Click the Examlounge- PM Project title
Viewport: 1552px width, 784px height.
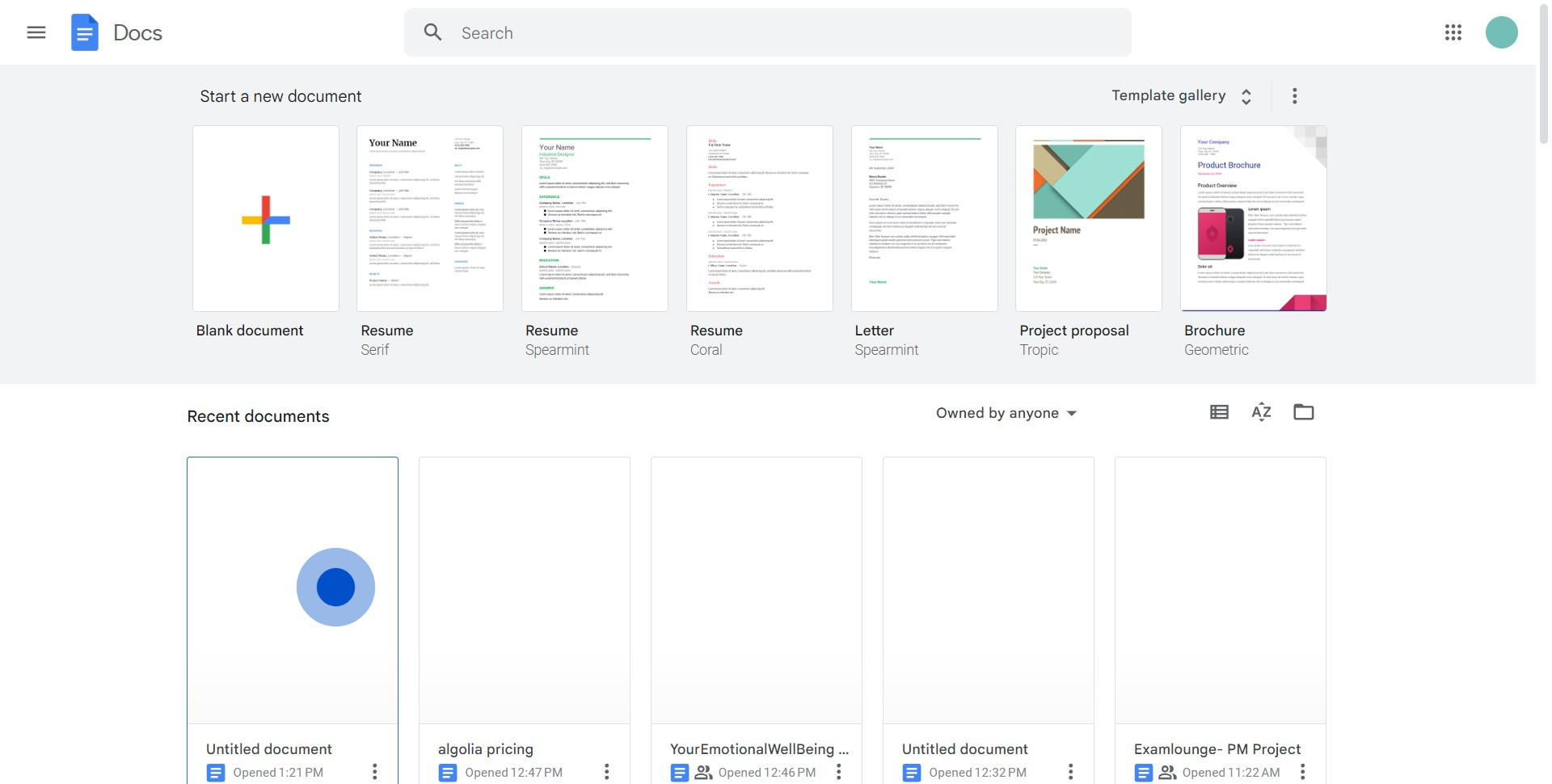pyautogui.click(x=1217, y=749)
